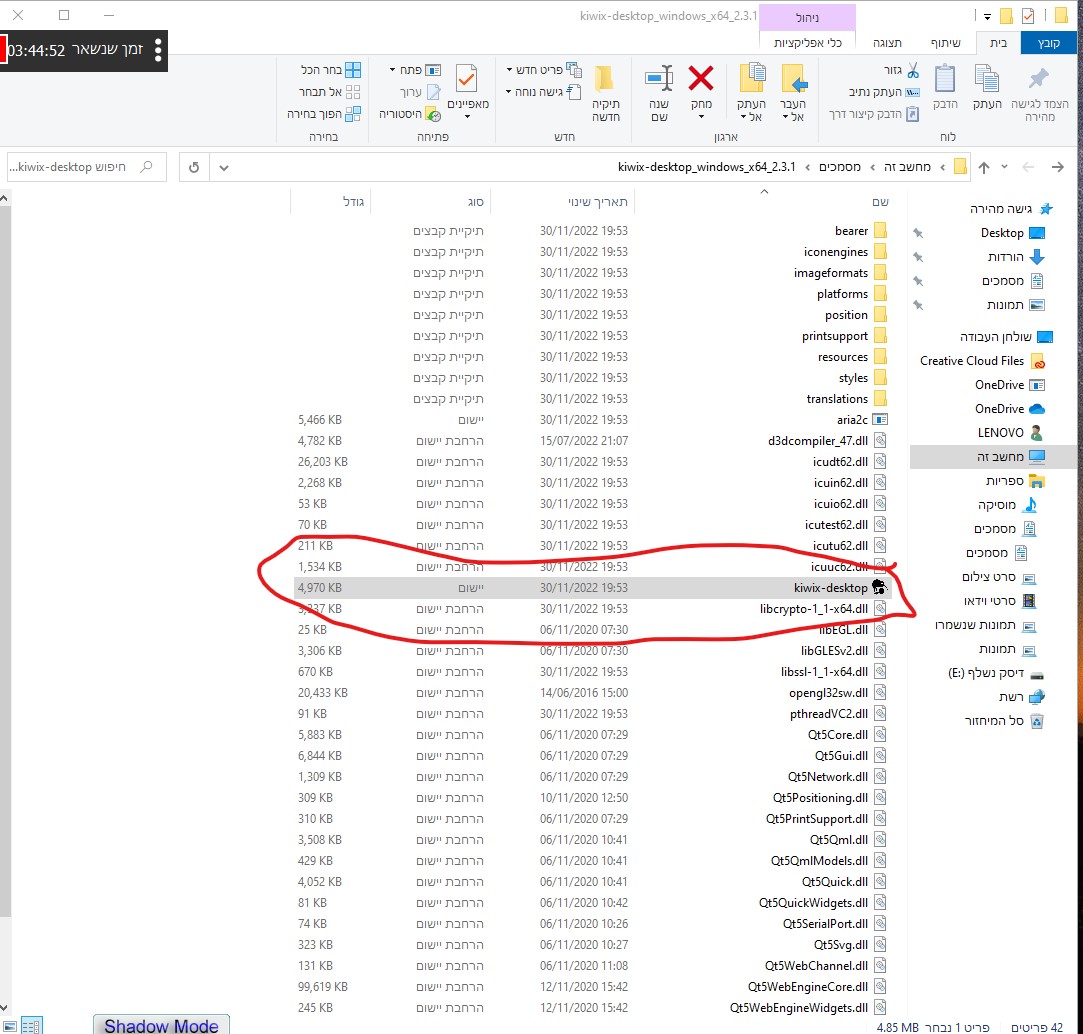
Task: Click Invert selection (הפוך בחירה)
Action: pos(324,114)
